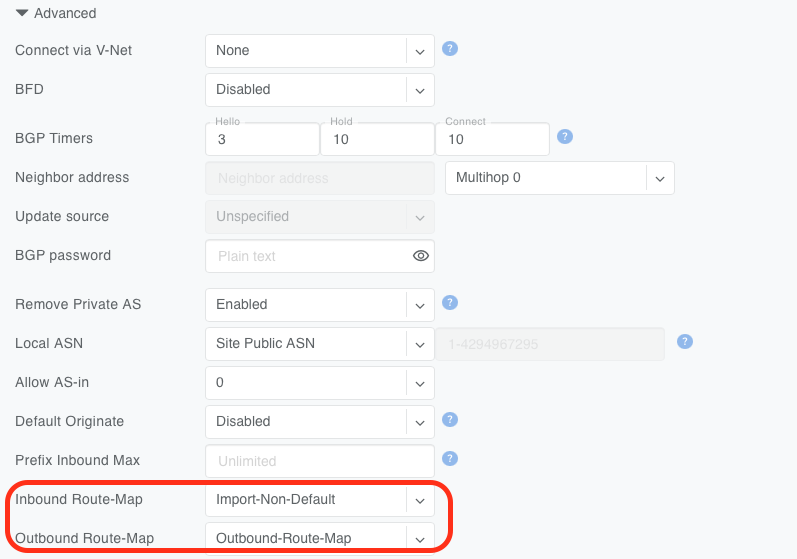This screenshot has width=797, height=559.
Task: Show BGP password with eye icon
Action: (421, 256)
